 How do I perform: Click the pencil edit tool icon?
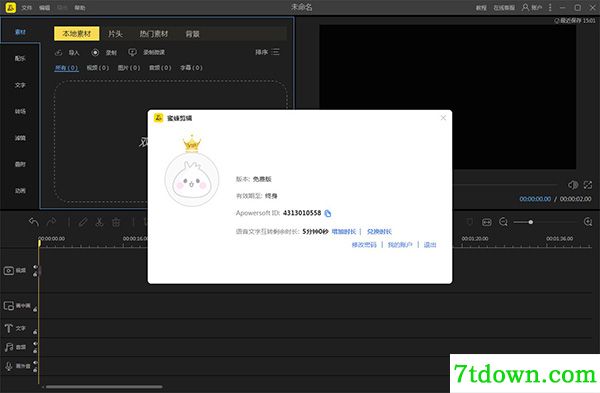click(x=83, y=222)
